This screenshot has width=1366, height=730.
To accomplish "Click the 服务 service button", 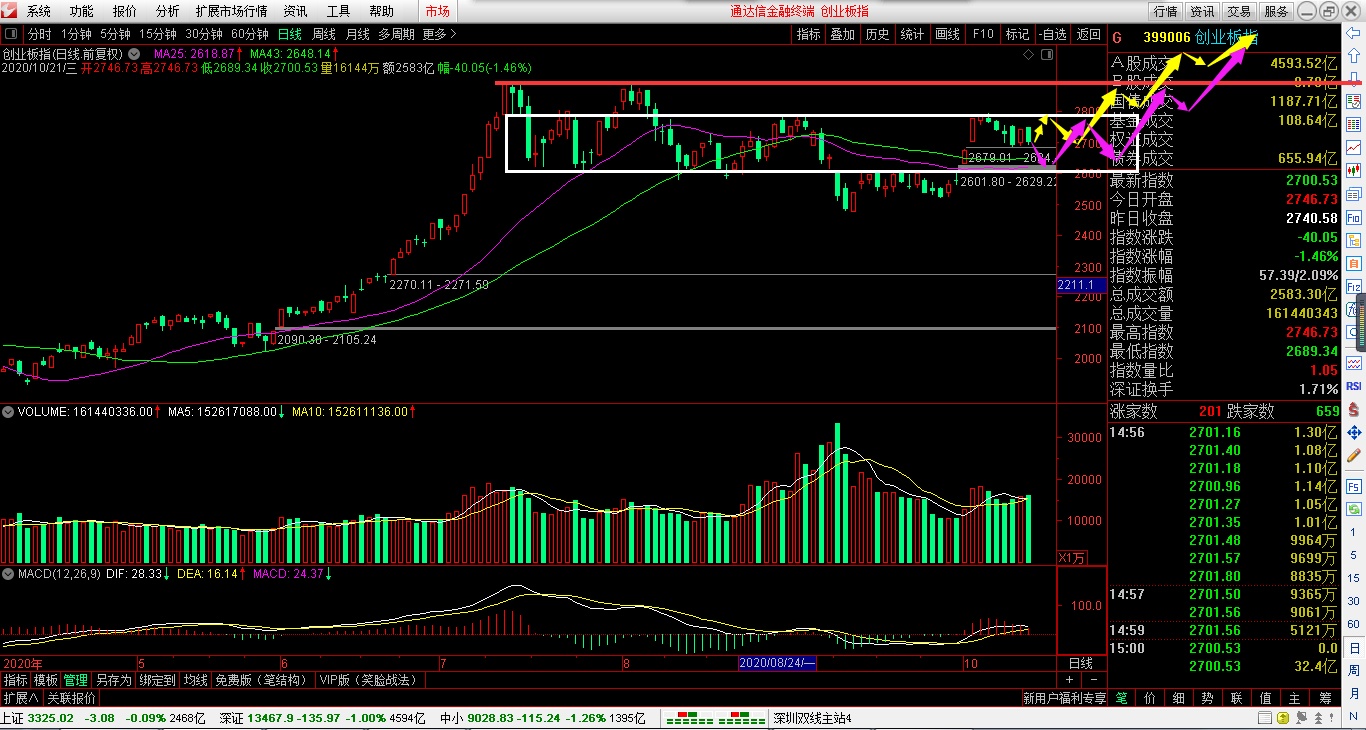I will 1276,11.
